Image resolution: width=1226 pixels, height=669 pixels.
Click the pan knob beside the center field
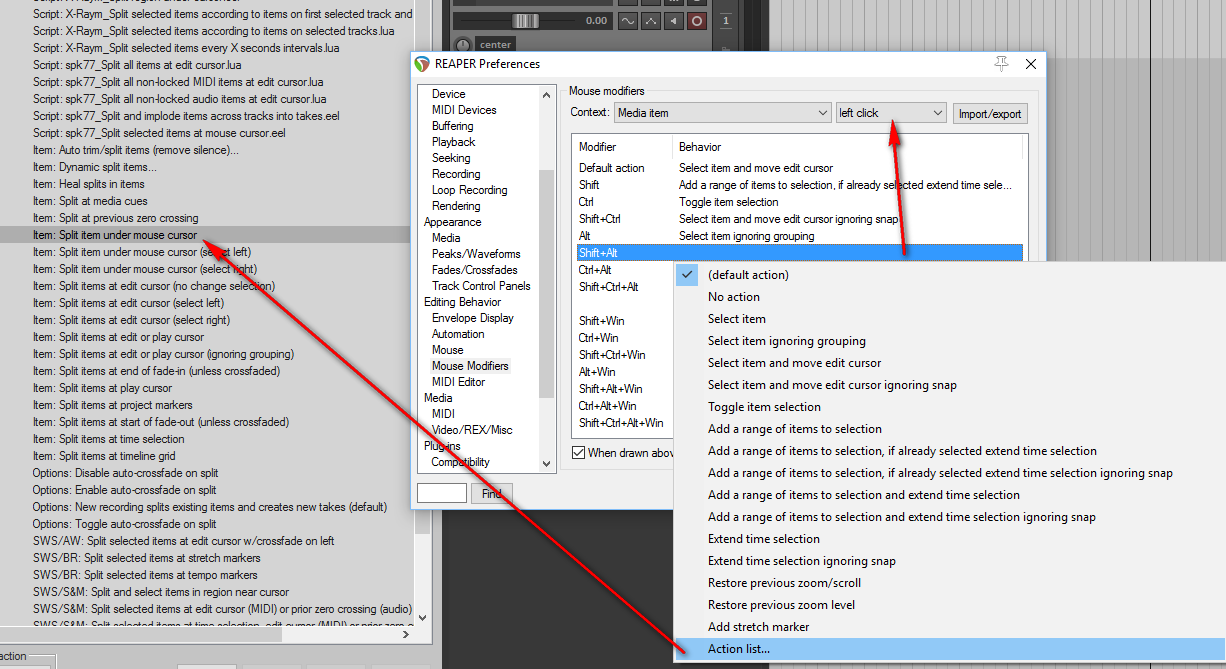click(462, 44)
